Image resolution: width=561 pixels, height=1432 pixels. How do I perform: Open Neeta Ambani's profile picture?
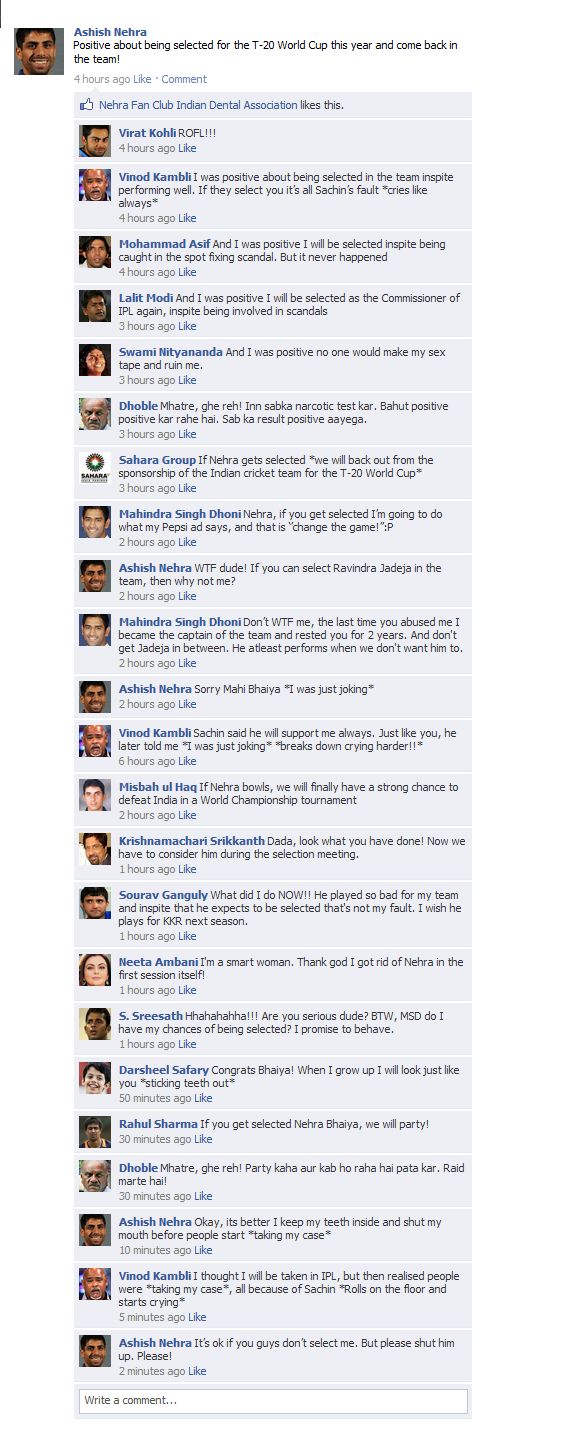pyautogui.click(x=95, y=970)
